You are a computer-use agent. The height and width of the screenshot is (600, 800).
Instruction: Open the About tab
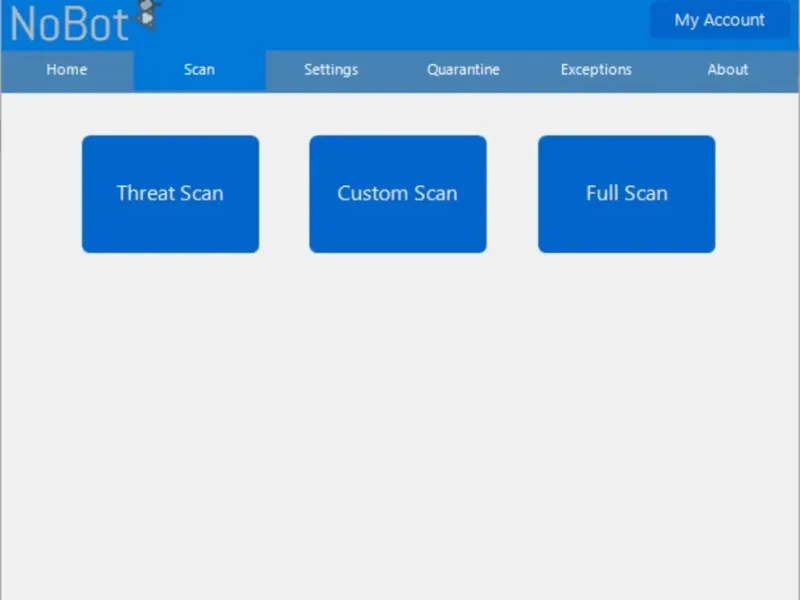728,70
